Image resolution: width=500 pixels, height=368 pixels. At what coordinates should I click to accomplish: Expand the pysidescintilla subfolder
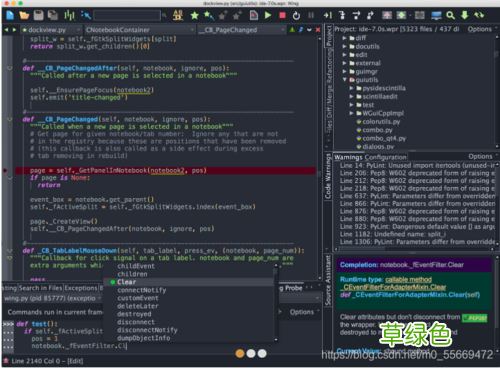click(351, 88)
